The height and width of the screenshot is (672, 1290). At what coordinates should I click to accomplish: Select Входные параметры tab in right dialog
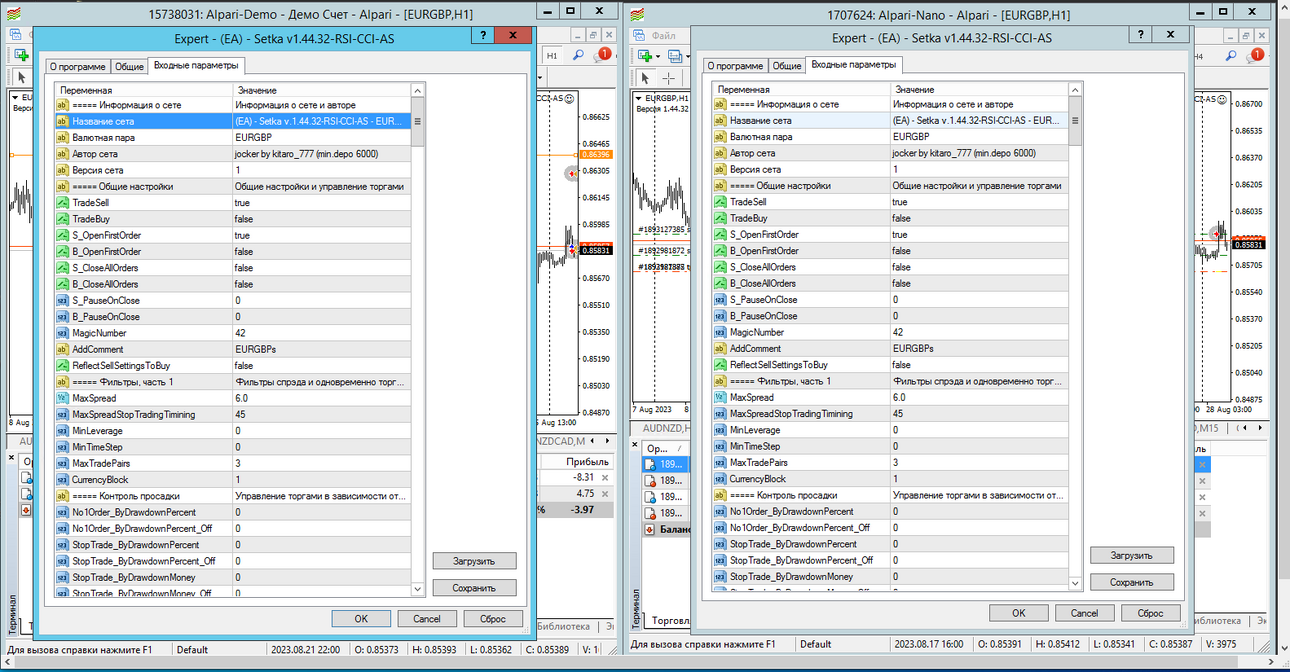click(x=854, y=65)
